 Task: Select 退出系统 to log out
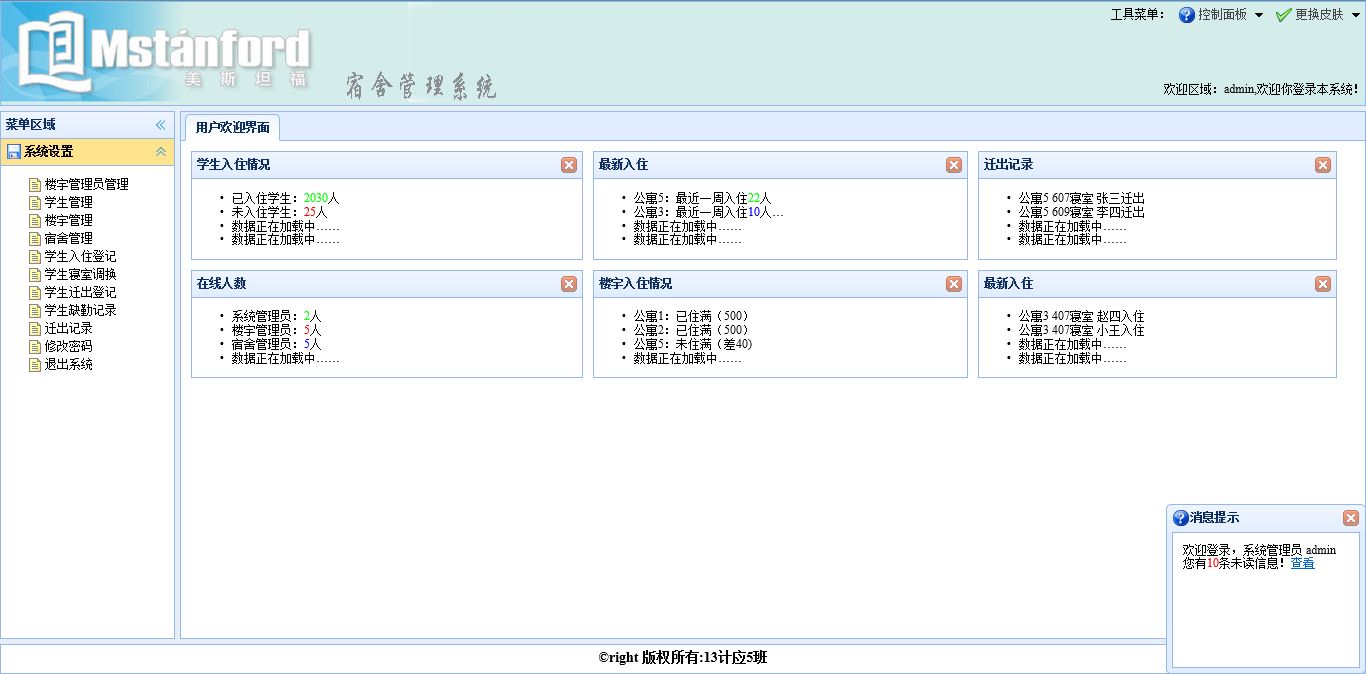[x=68, y=364]
